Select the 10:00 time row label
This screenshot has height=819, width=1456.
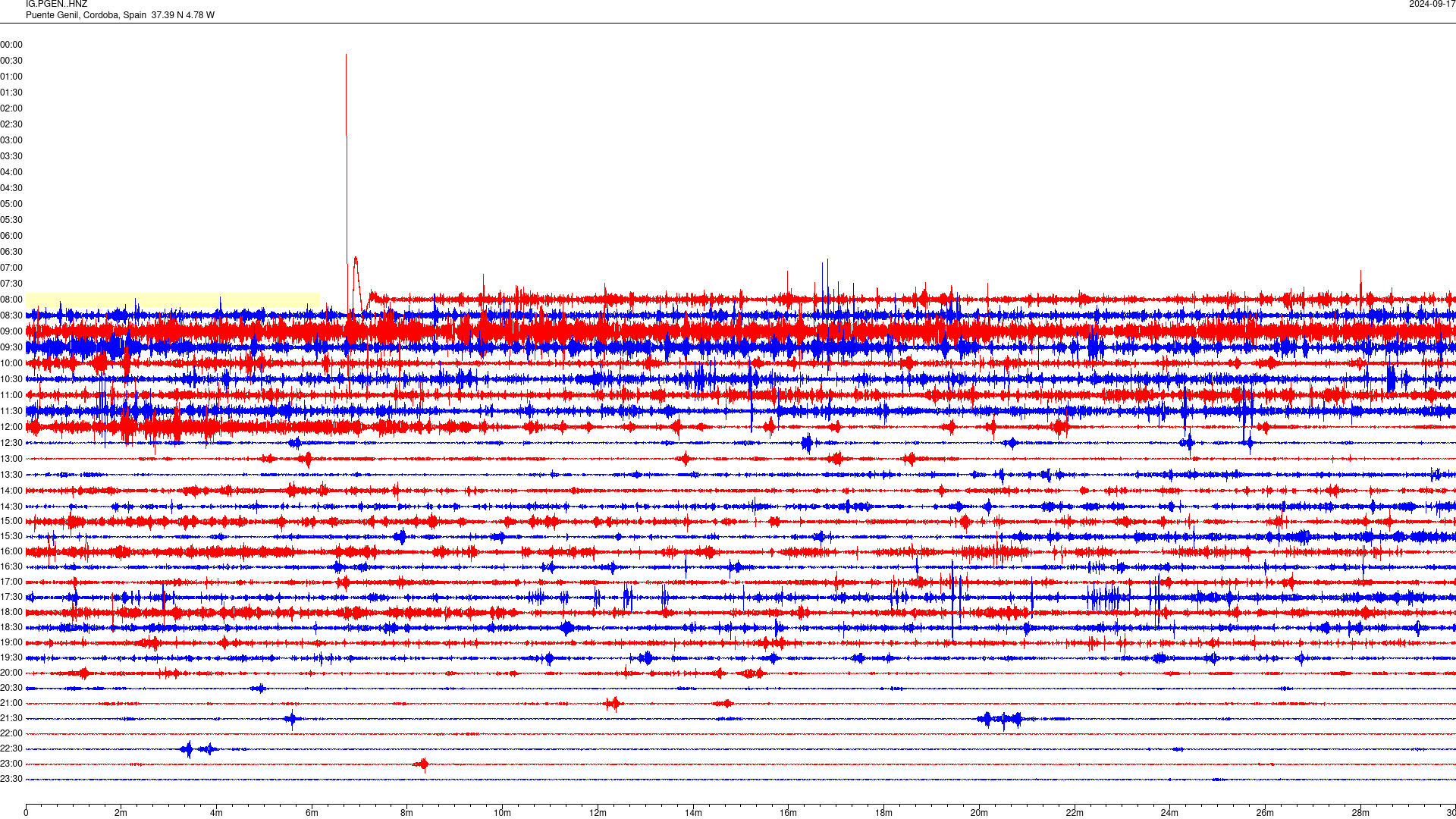point(11,363)
